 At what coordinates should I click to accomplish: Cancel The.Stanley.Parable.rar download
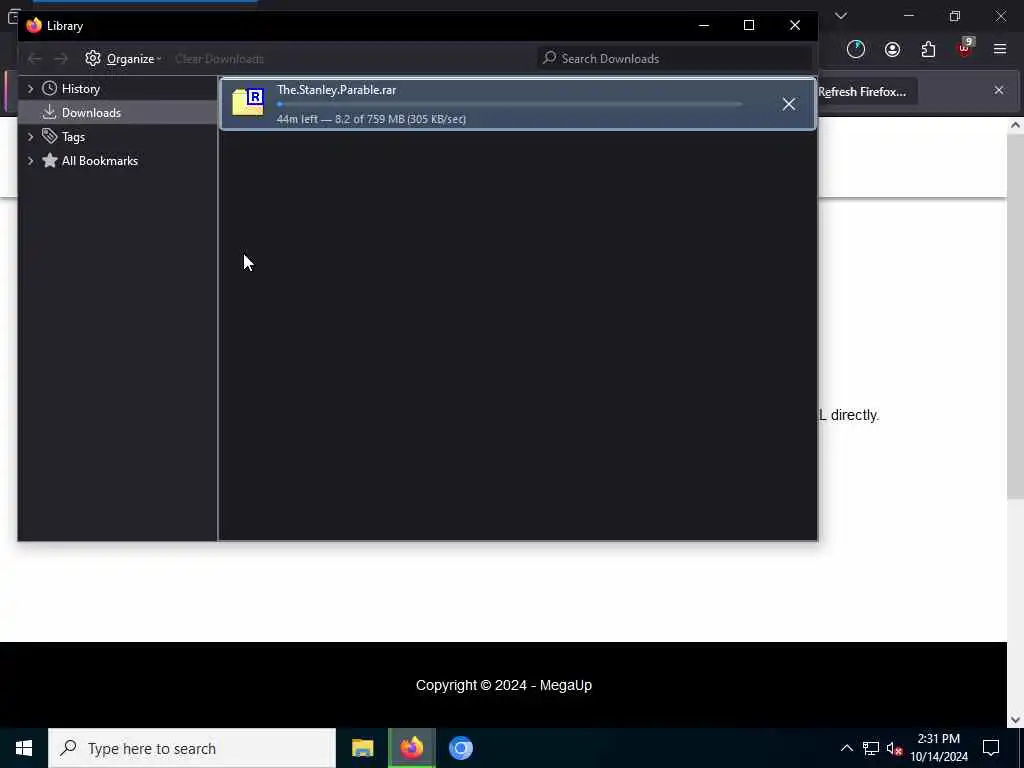point(789,104)
